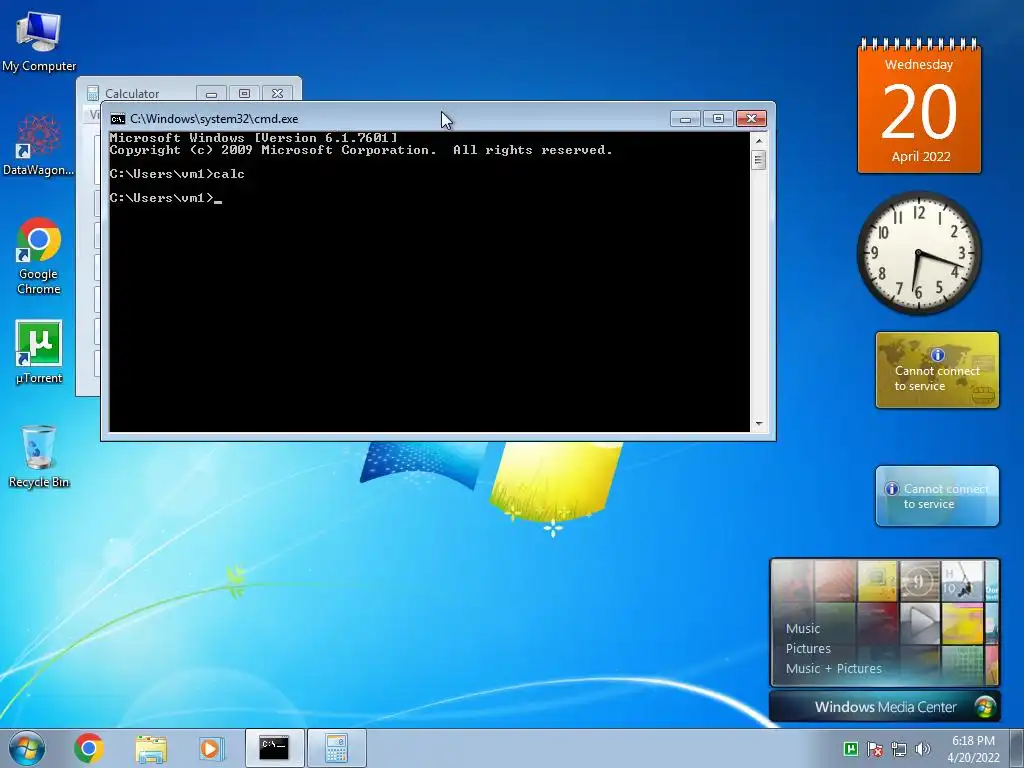Click the analog clock gadget
The image size is (1024, 768).
[919, 253]
